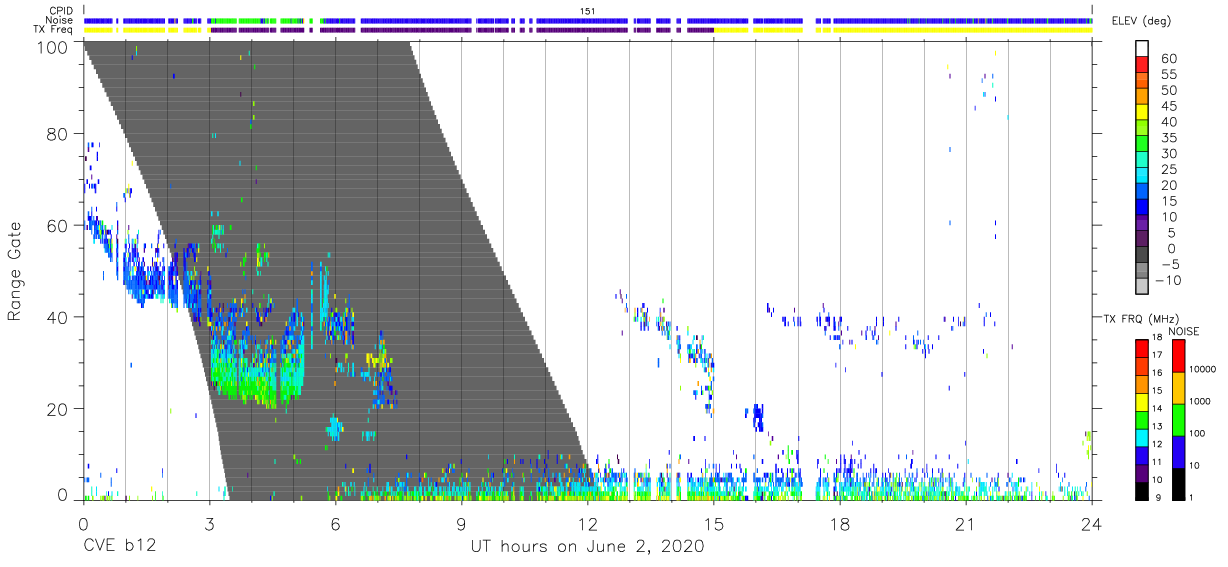Click the '80' range gate tick label
Screen dimensions: 1228x567
click(x=58, y=133)
